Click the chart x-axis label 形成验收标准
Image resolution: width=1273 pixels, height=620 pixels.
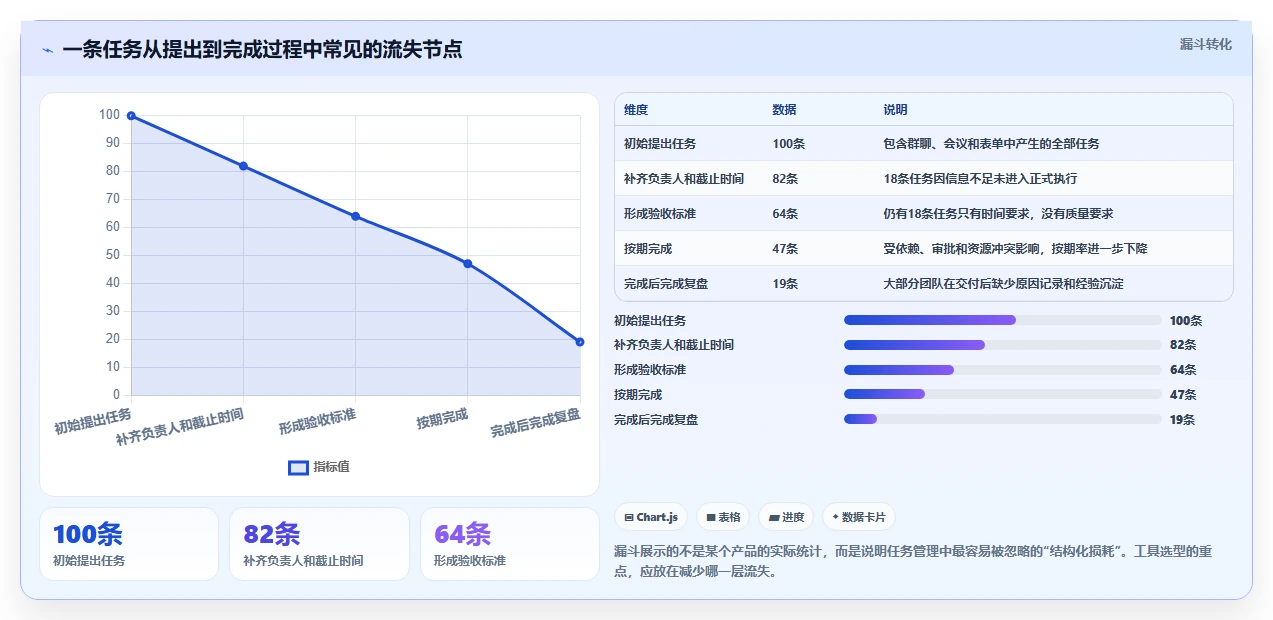point(318,420)
